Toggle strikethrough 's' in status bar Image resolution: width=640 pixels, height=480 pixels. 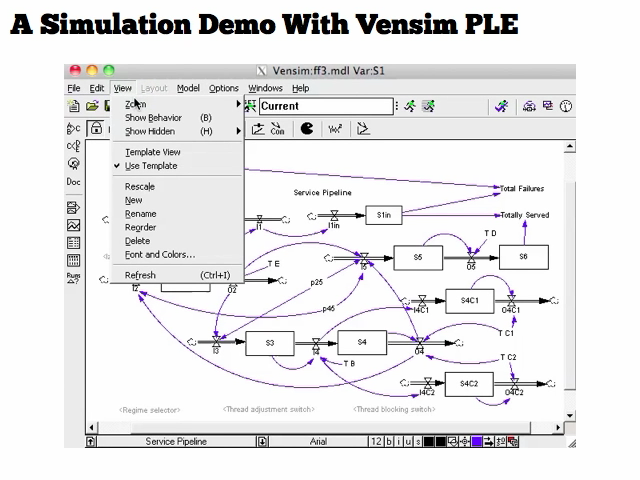[418, 442]
